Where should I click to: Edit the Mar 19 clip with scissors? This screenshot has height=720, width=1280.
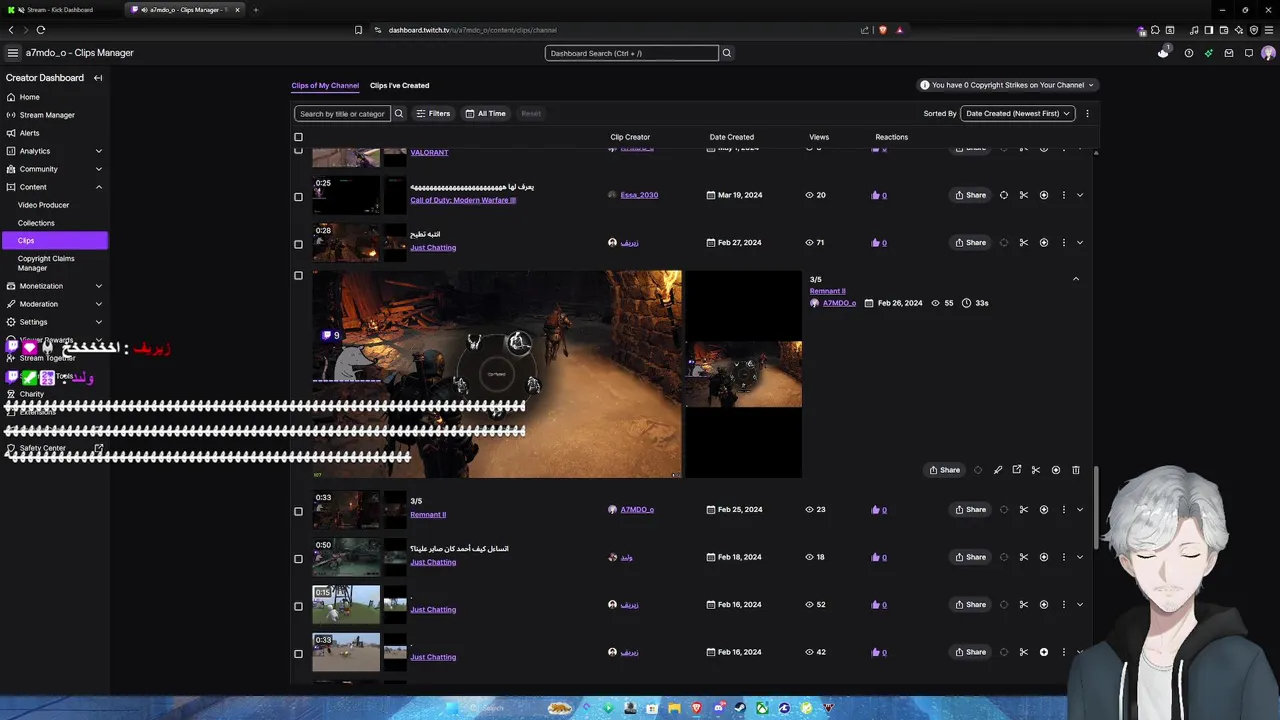1024,195
